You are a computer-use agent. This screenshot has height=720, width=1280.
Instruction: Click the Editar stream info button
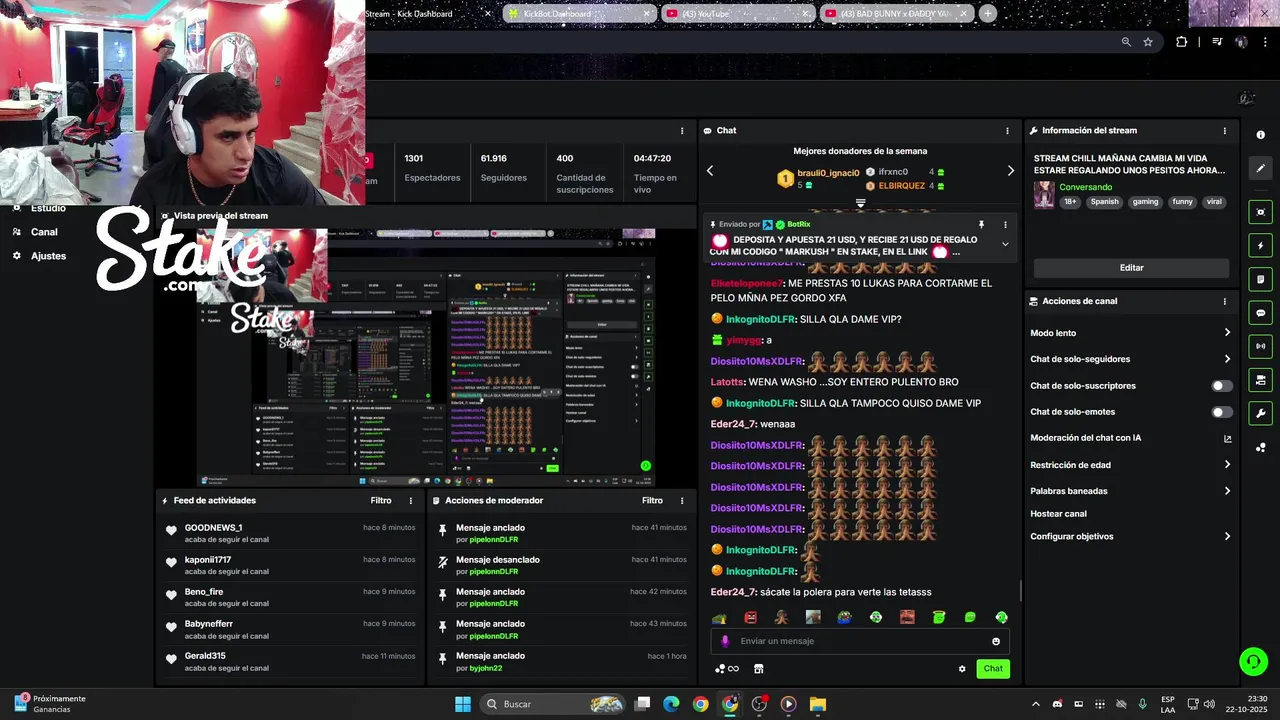point(1131,268)
